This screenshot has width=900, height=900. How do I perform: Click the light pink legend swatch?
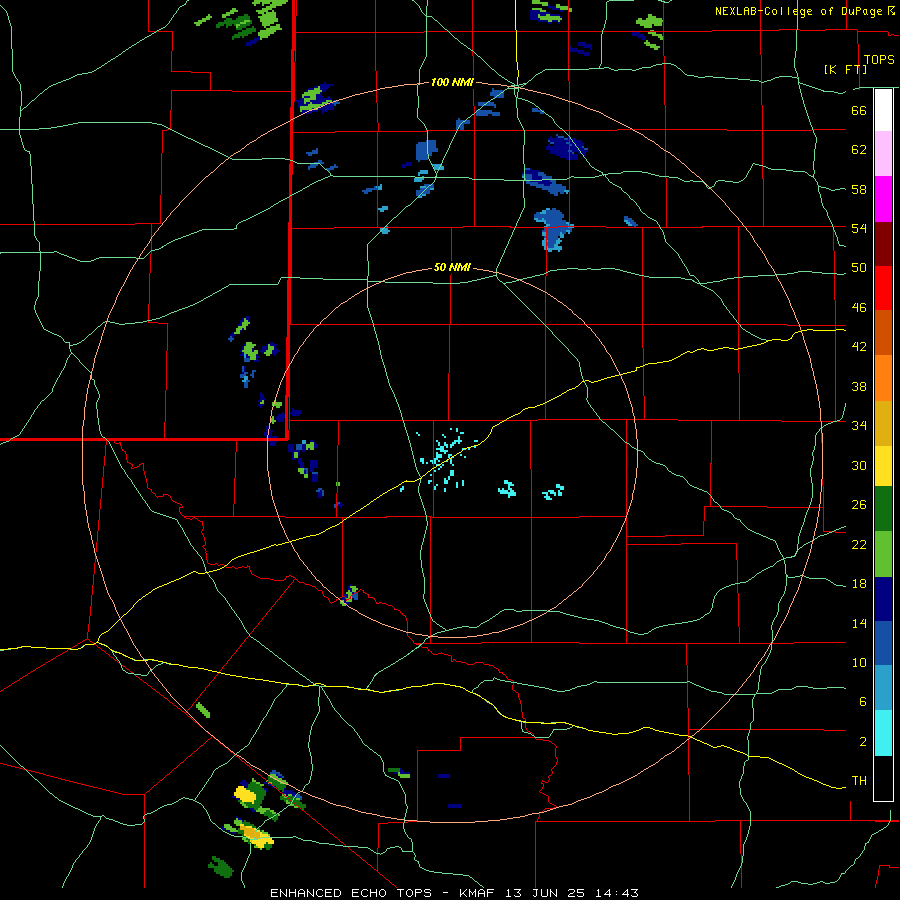(x=883, y=154)
